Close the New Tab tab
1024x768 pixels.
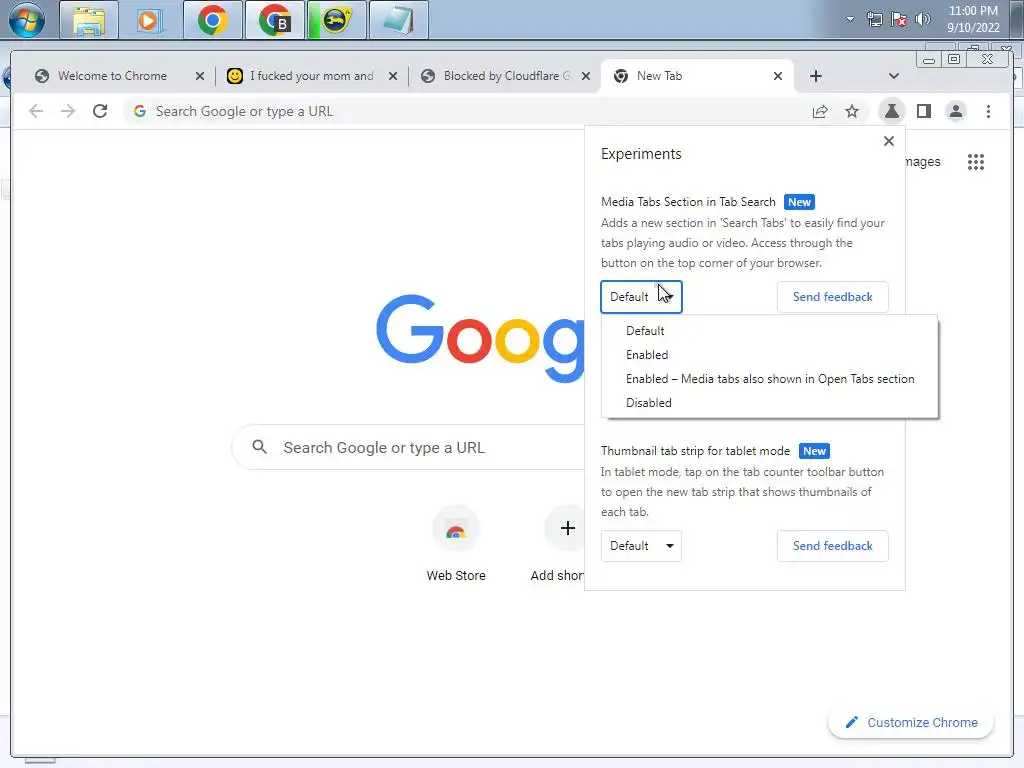pos(777,76)
